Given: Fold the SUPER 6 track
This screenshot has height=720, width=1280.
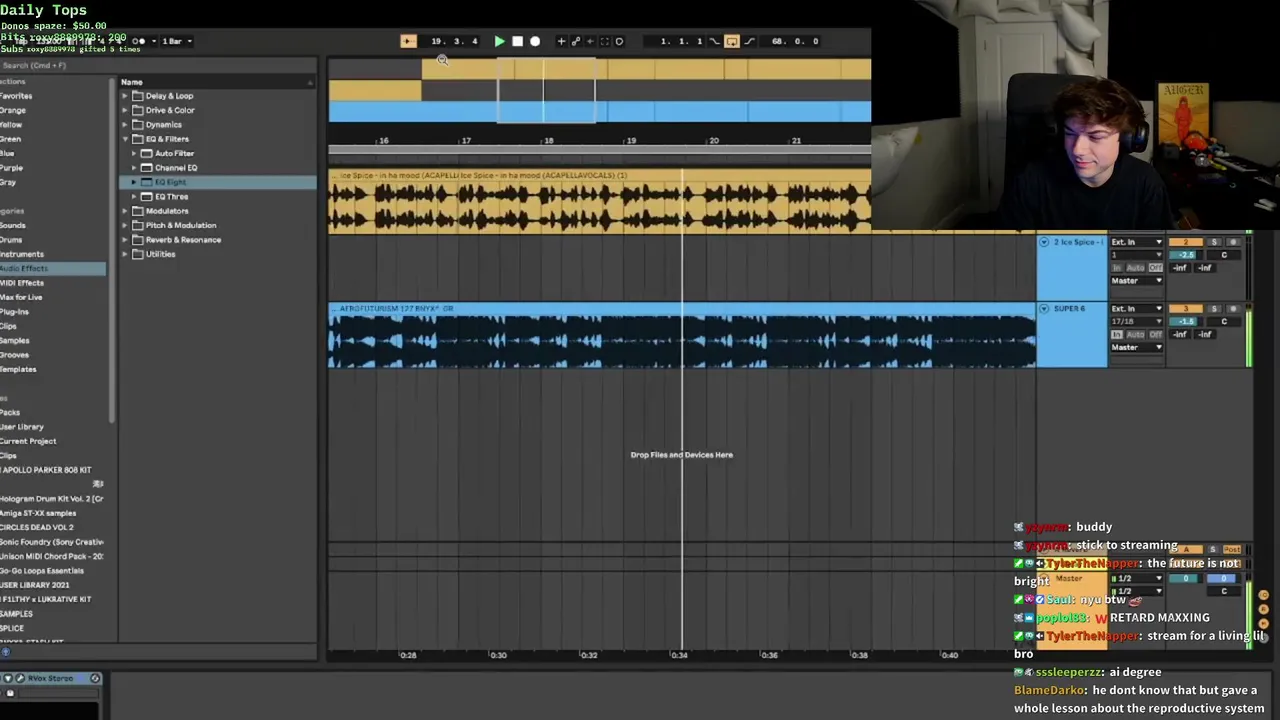Looking at the screenshot, I should pyautogui.click(x=1044, y=309).
